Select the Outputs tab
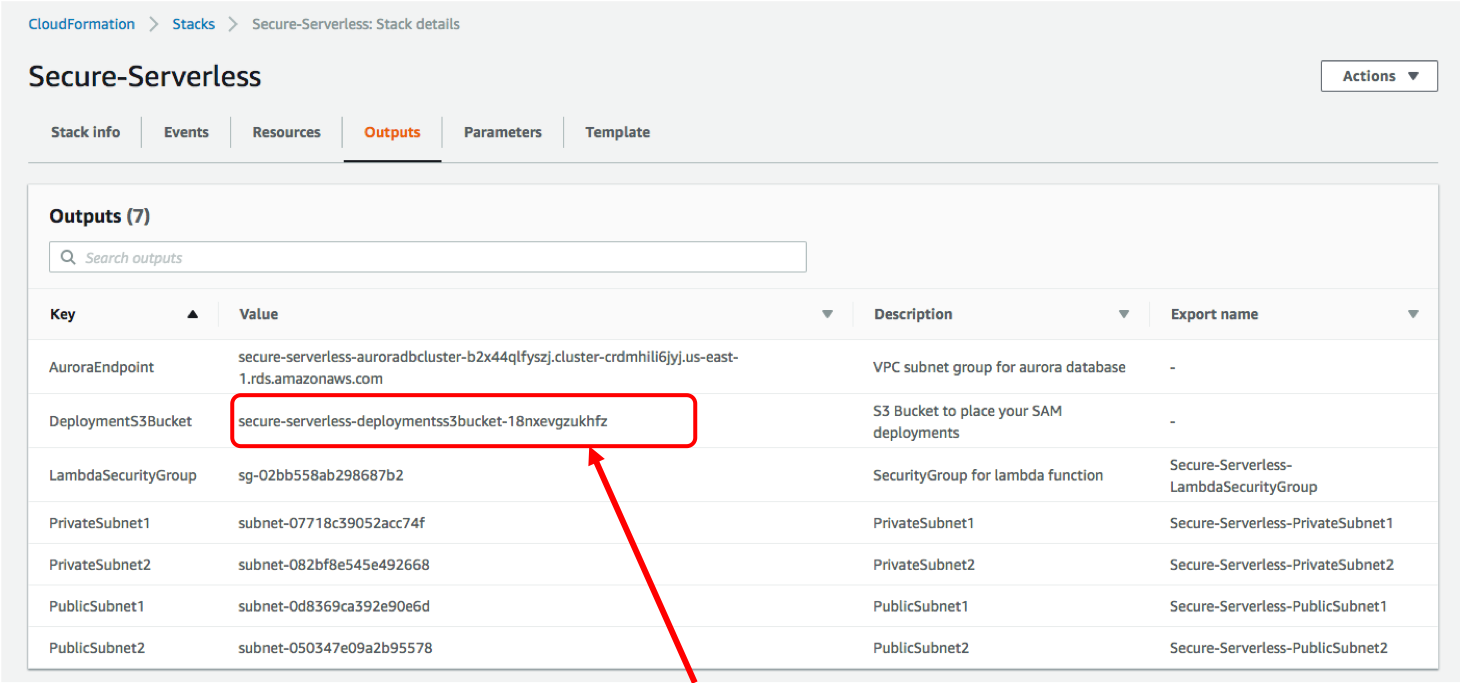The image size is (1460, 683). tap(392, 132)
